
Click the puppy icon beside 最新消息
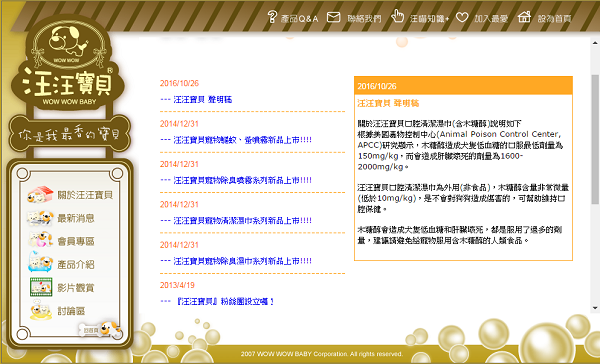(40, 218)
